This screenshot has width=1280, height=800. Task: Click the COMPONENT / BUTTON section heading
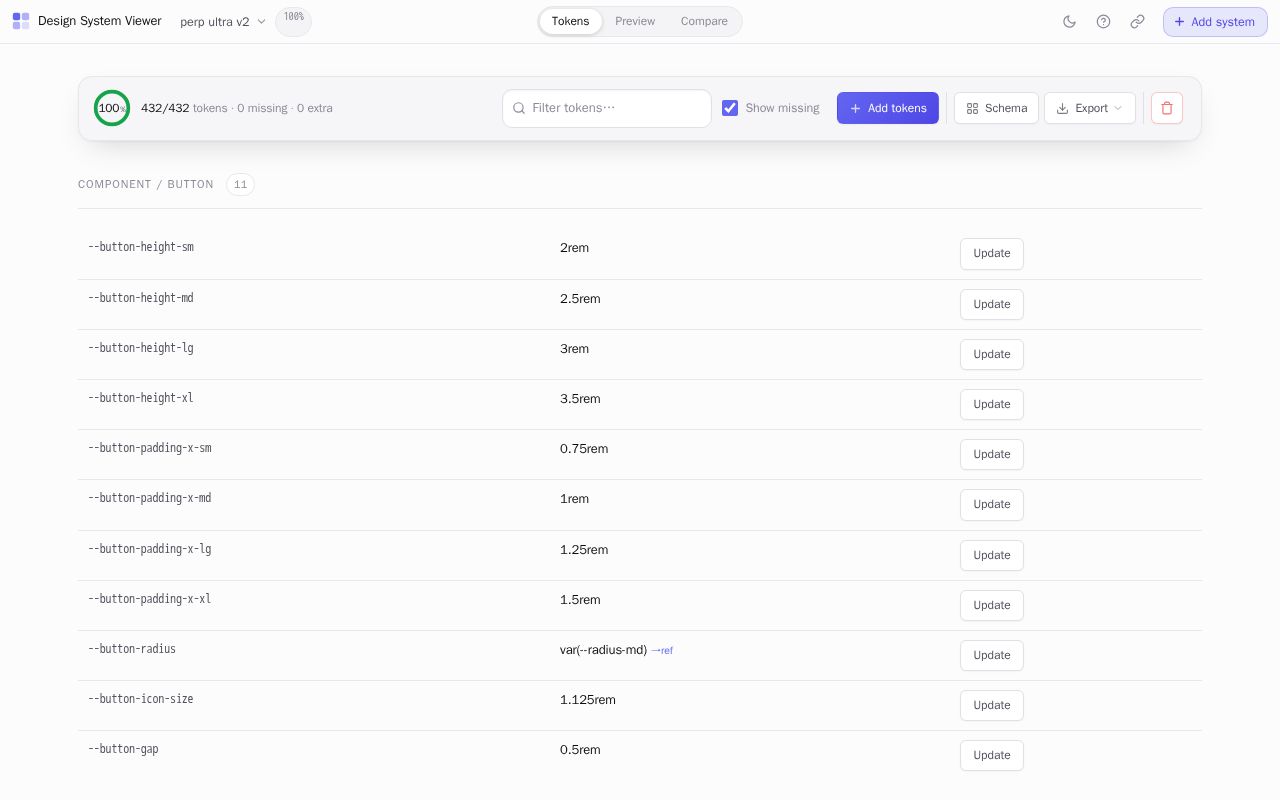pos(146,184)
